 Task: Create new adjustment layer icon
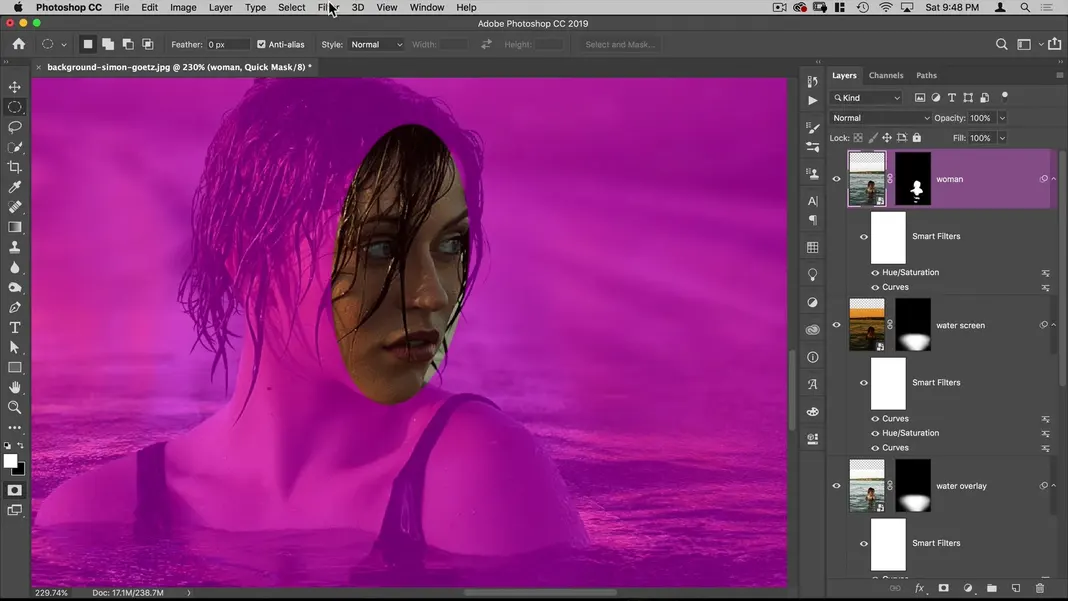968,588
